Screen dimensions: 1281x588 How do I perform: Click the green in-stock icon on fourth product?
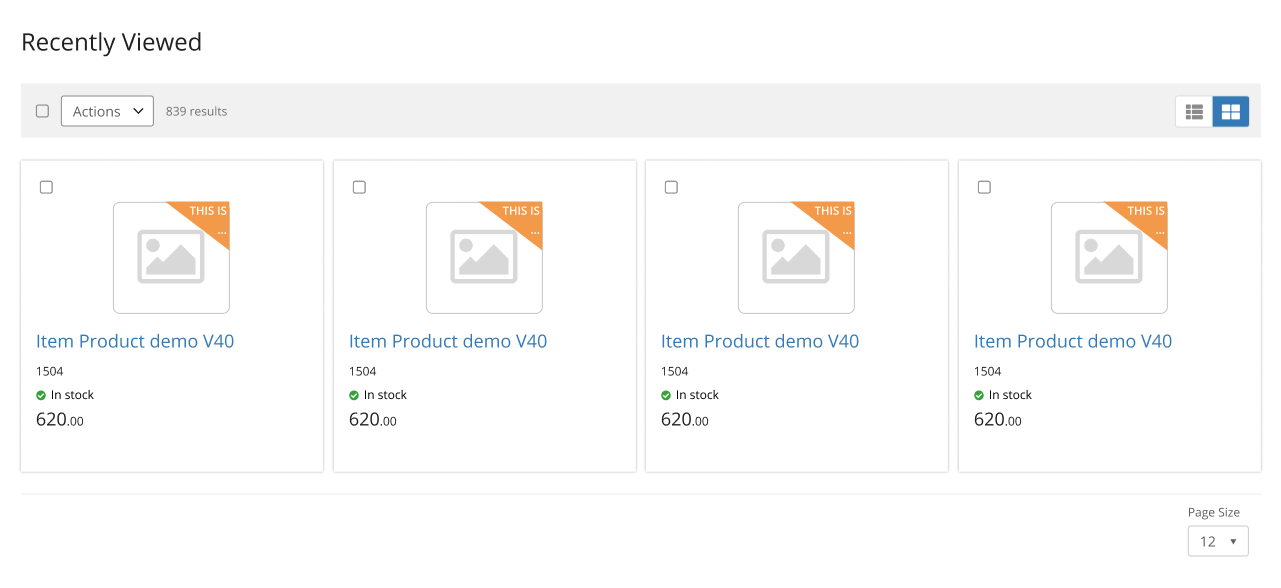[x=979, y=395]
